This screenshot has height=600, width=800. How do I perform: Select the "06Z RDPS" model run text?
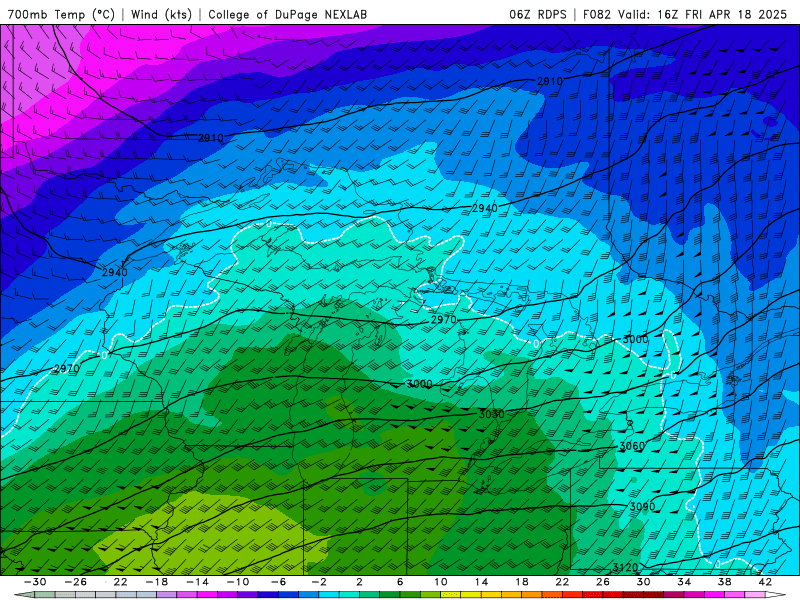tap(538, 14)
